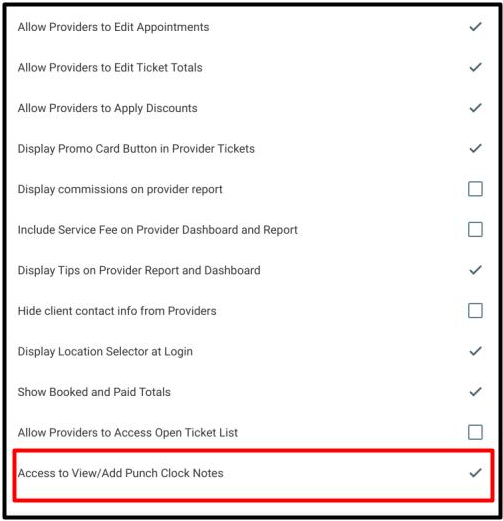The image size is (503, 521).
Task: Toggle Access to View/Add Punch Clock Notes checkmark
Action: click(475, 473)
